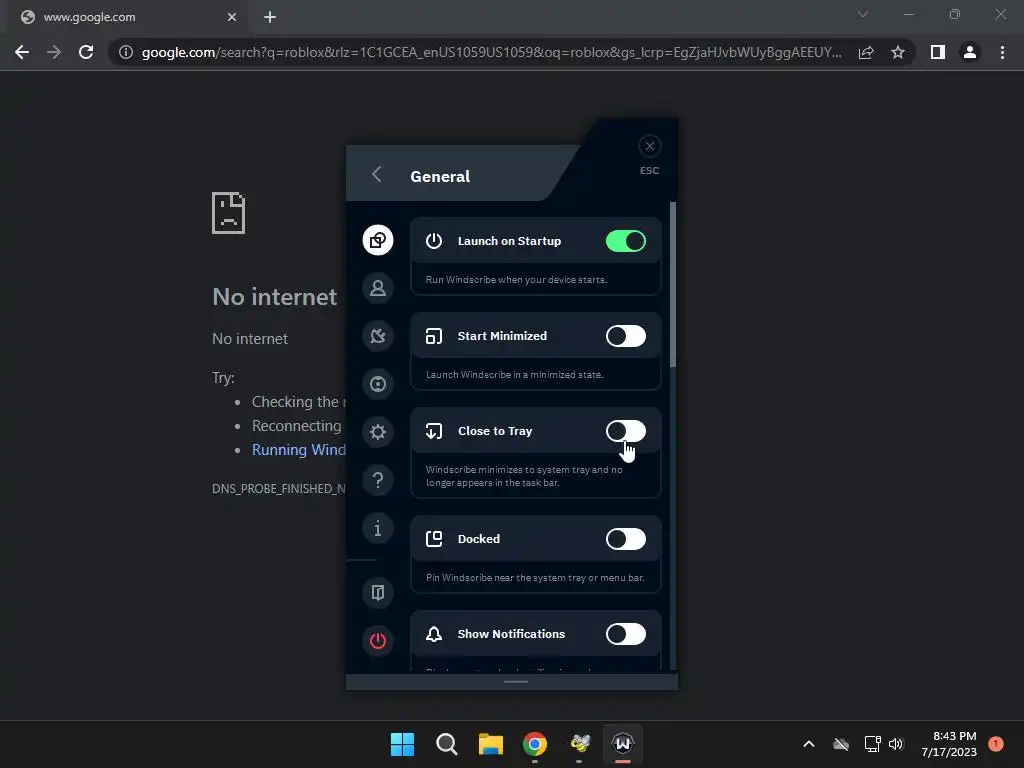The width and height of the screenshot is (1024, 768).
Task: Click the preferences panel scrollbar
Action: click(x=673, y=285)
